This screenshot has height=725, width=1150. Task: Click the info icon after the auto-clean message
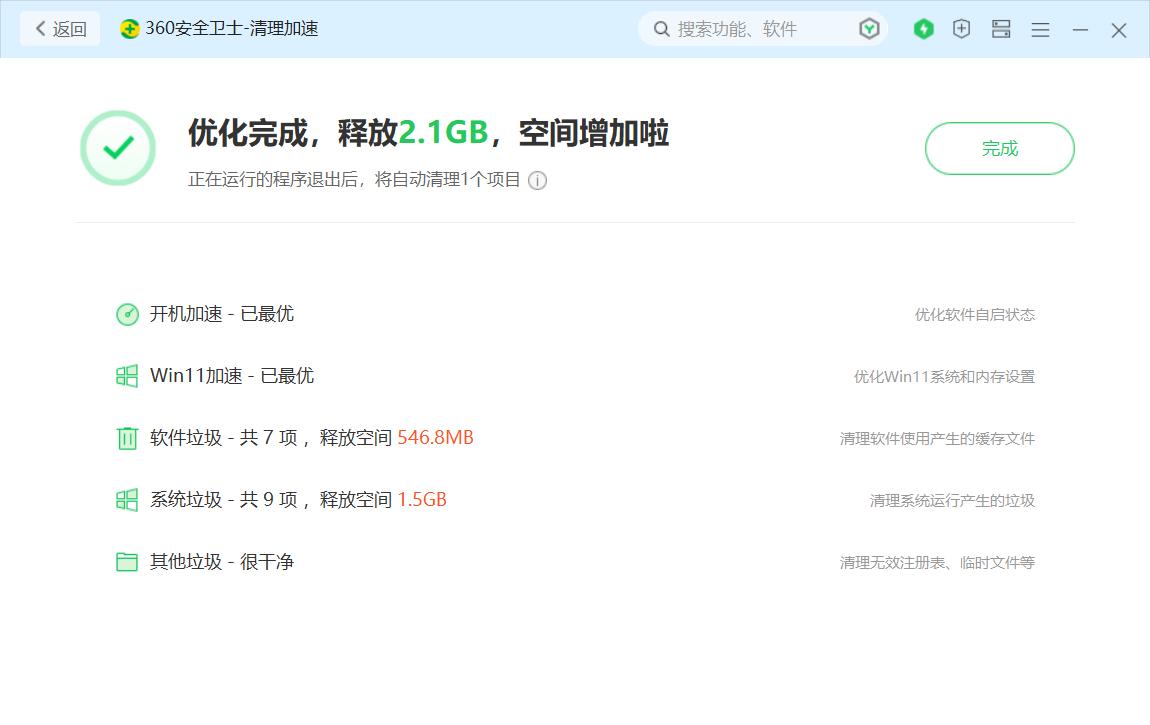coord(538,181)
